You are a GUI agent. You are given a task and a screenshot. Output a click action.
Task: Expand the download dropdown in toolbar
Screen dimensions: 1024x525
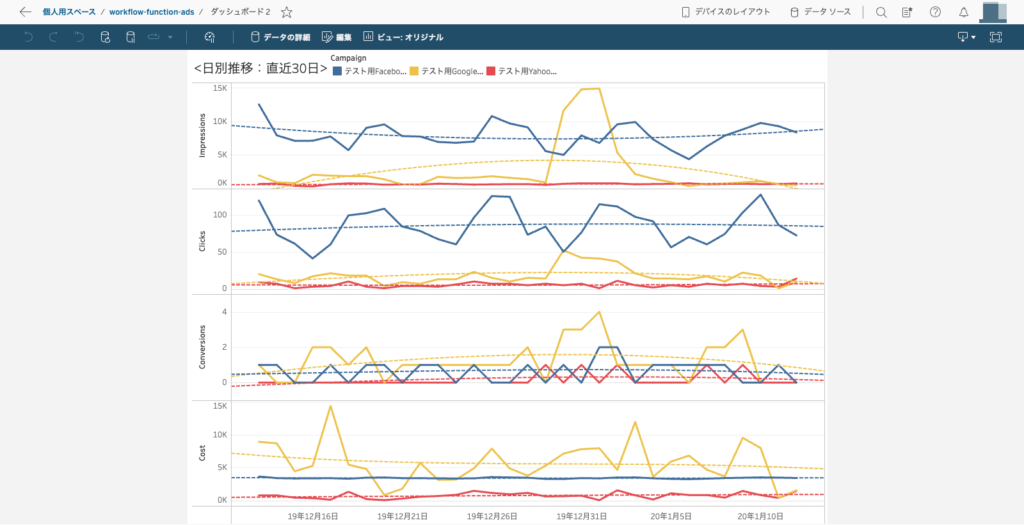(x=966, y=37)
